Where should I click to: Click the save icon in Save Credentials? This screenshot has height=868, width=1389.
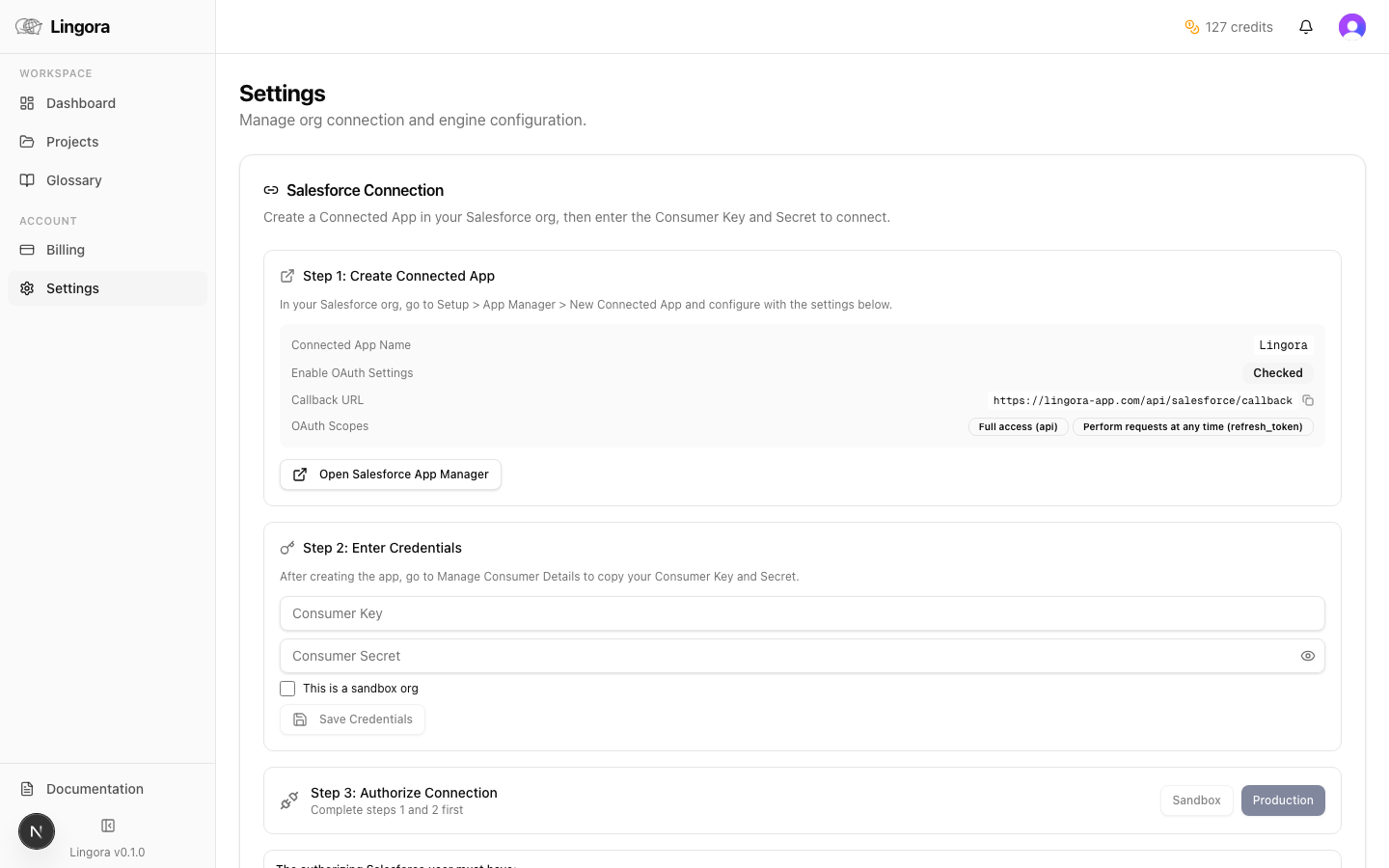[301, 719]
